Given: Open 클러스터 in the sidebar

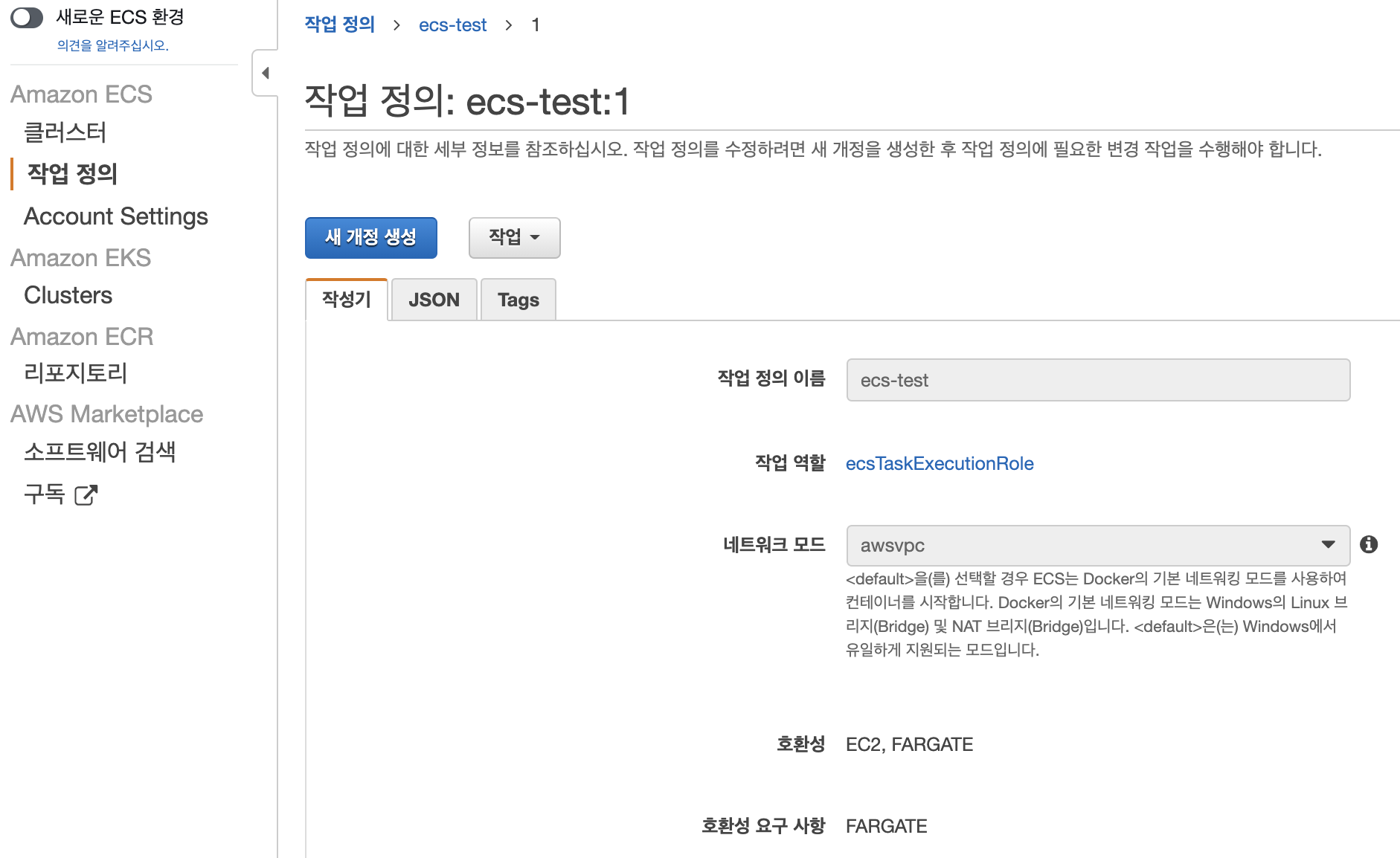Looking at the screenshot, I should click(x=65, y=132).
